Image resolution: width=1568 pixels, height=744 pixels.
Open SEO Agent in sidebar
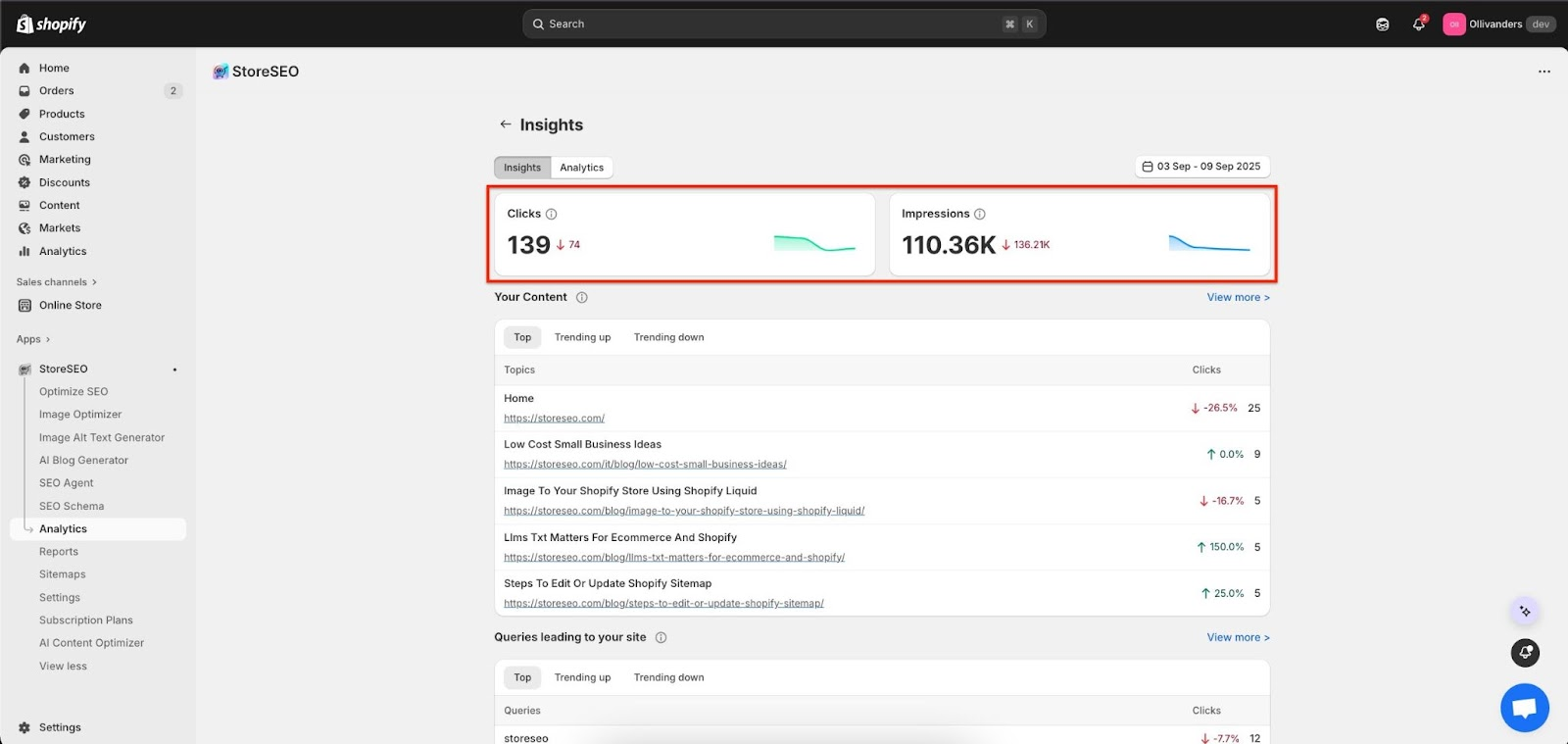tap(67, 483)
